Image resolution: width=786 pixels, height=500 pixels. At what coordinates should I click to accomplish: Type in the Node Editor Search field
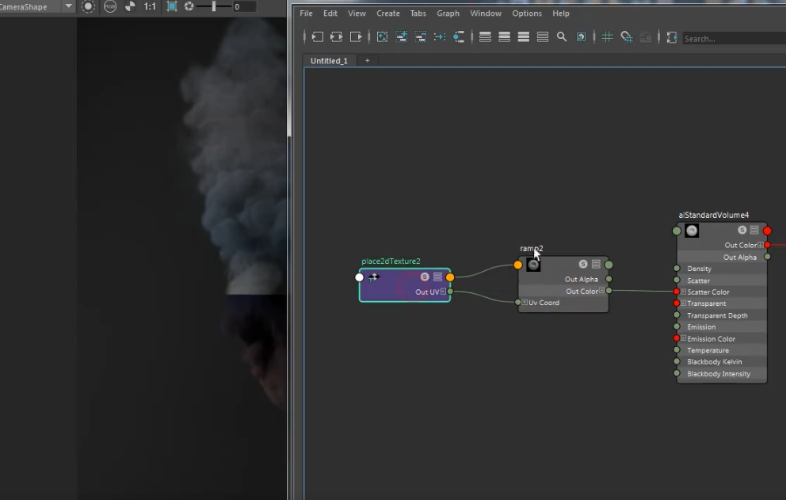734,39
